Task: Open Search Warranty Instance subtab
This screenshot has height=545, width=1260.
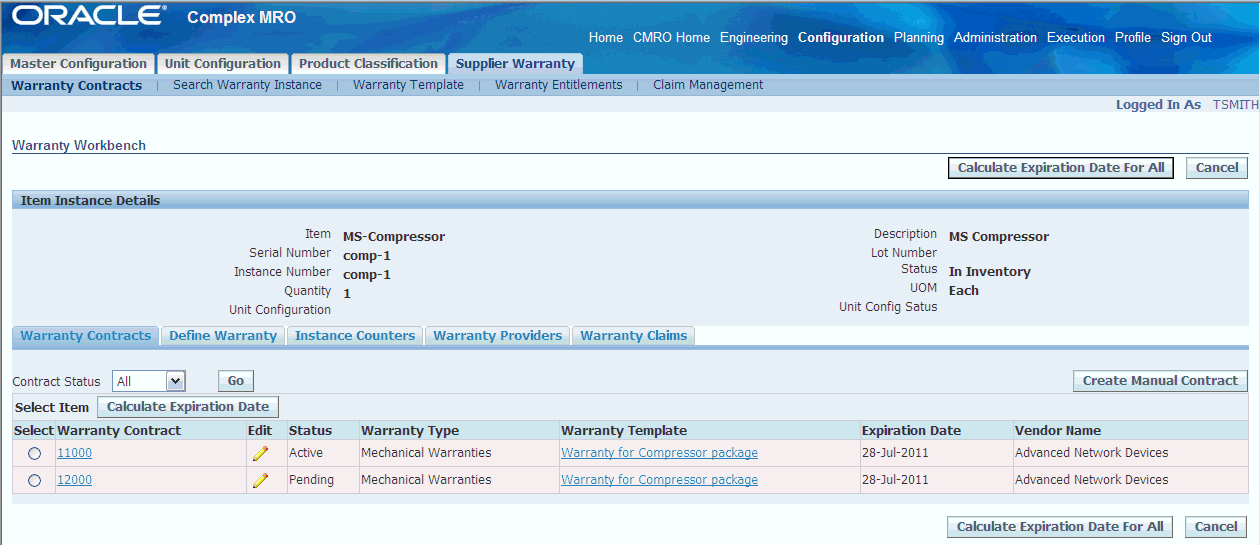Action: coord(247,85)
